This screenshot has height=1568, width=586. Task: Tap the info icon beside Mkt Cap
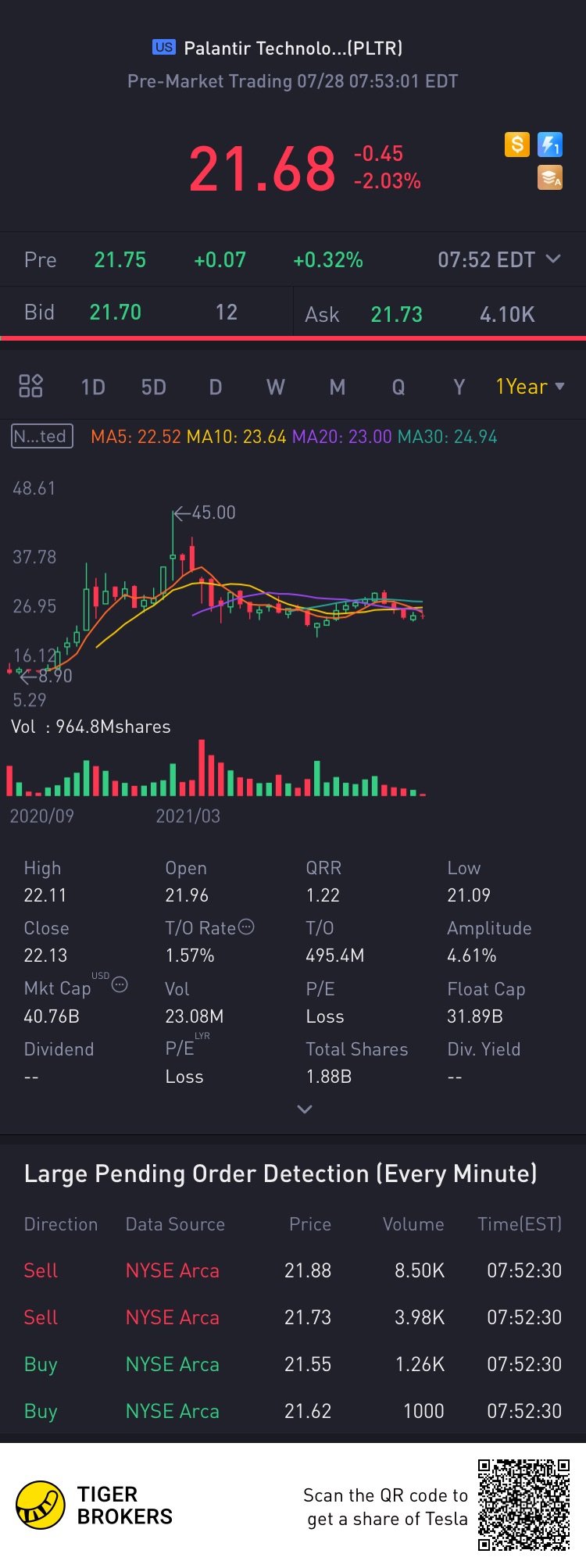pyautogui.click(x=120, y=985)
